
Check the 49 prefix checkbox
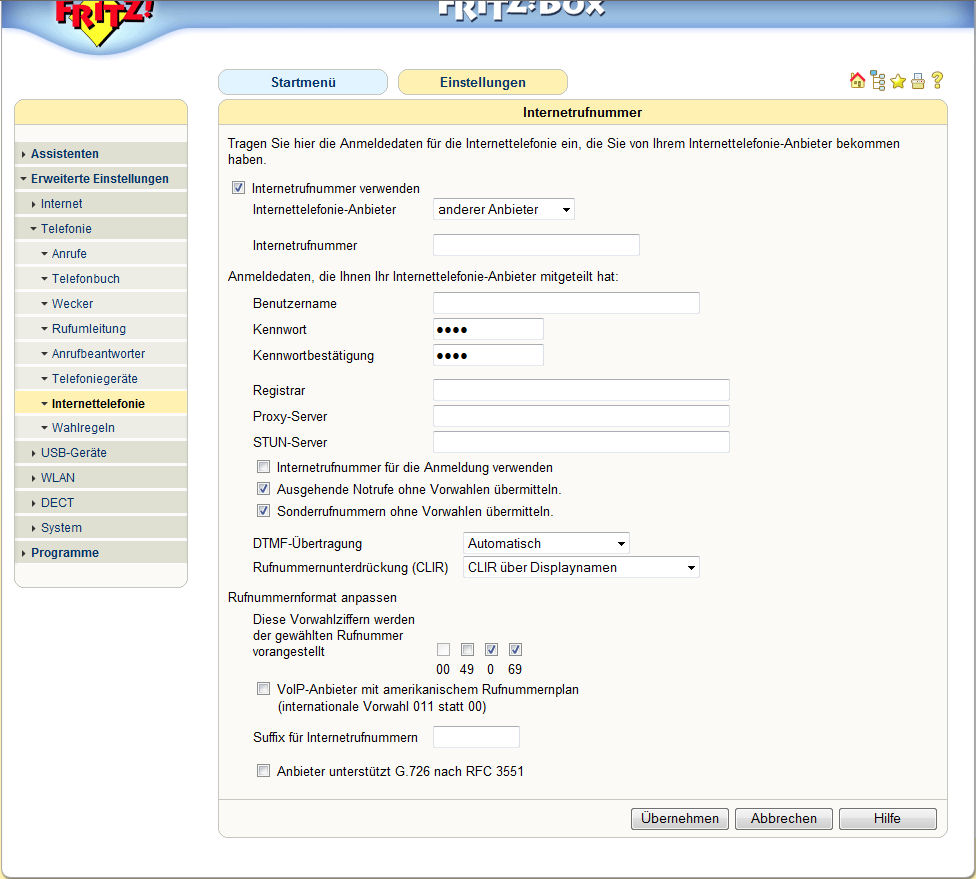pyautogui.click(x=467, y=649)
